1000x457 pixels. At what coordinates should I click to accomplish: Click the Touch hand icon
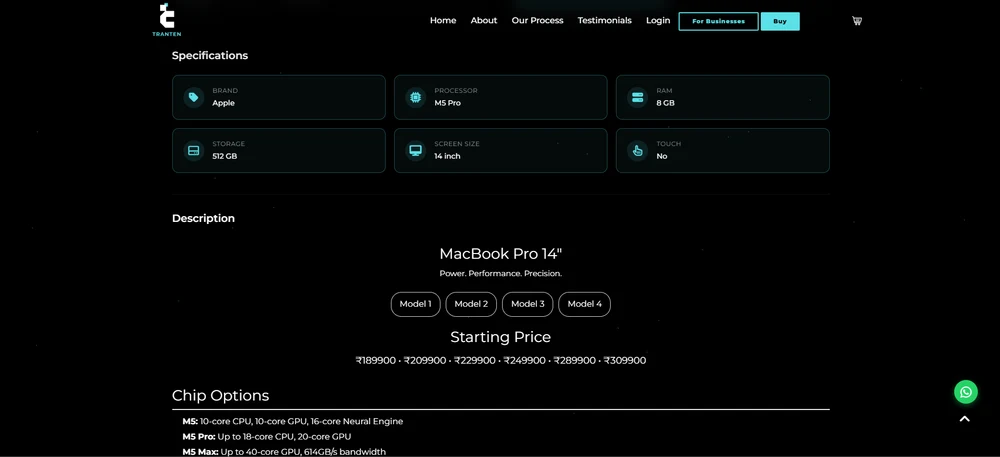[x=637, y=150]
